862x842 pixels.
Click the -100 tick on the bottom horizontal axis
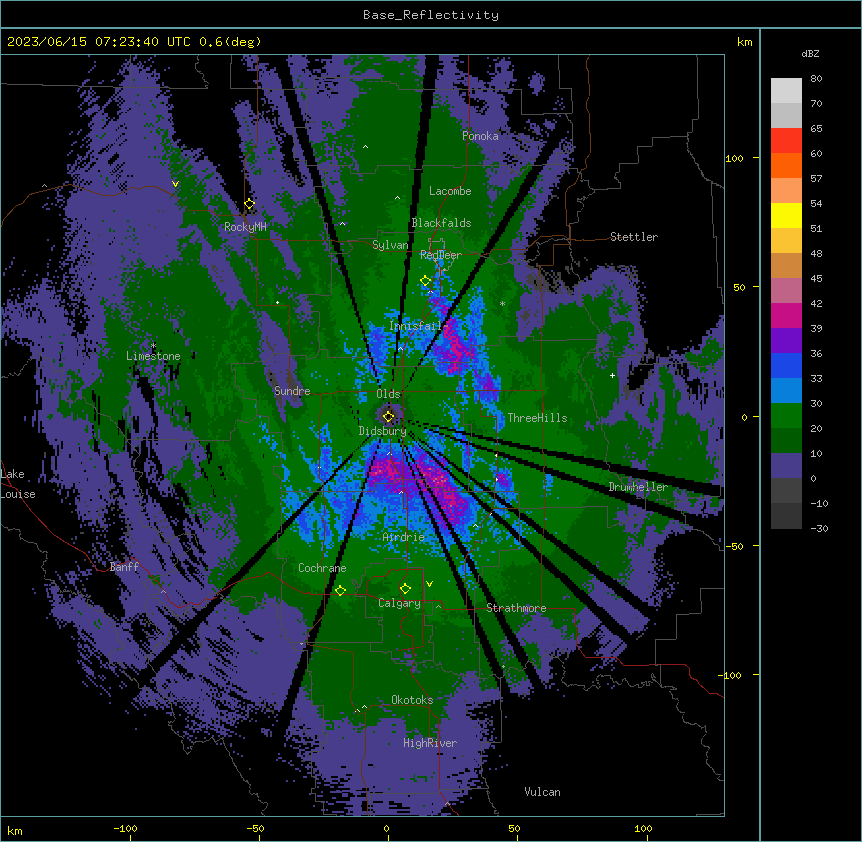point(125,828)
